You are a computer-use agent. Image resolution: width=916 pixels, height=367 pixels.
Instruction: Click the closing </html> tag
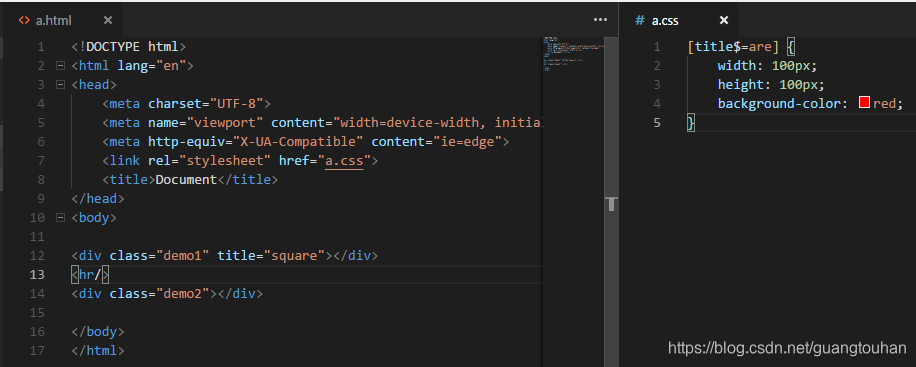(x=98, y=351)
